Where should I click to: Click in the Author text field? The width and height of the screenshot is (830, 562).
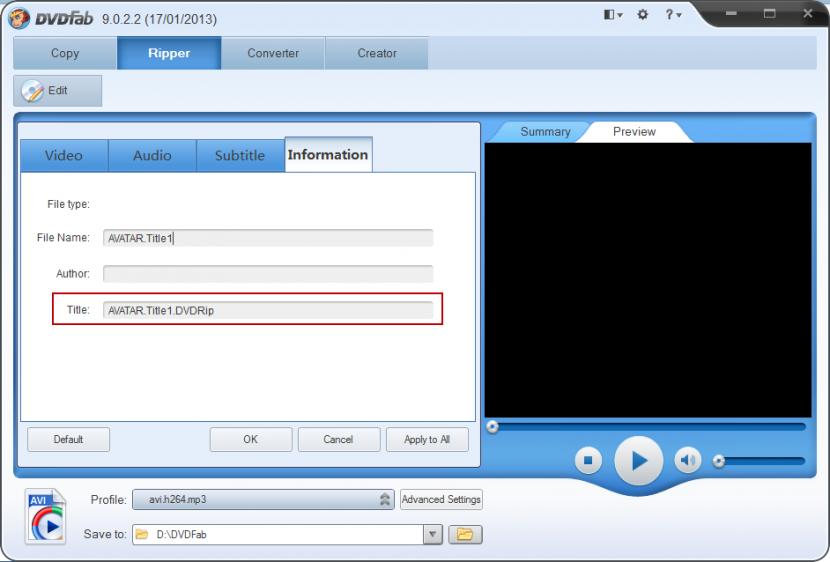[268, 274]
